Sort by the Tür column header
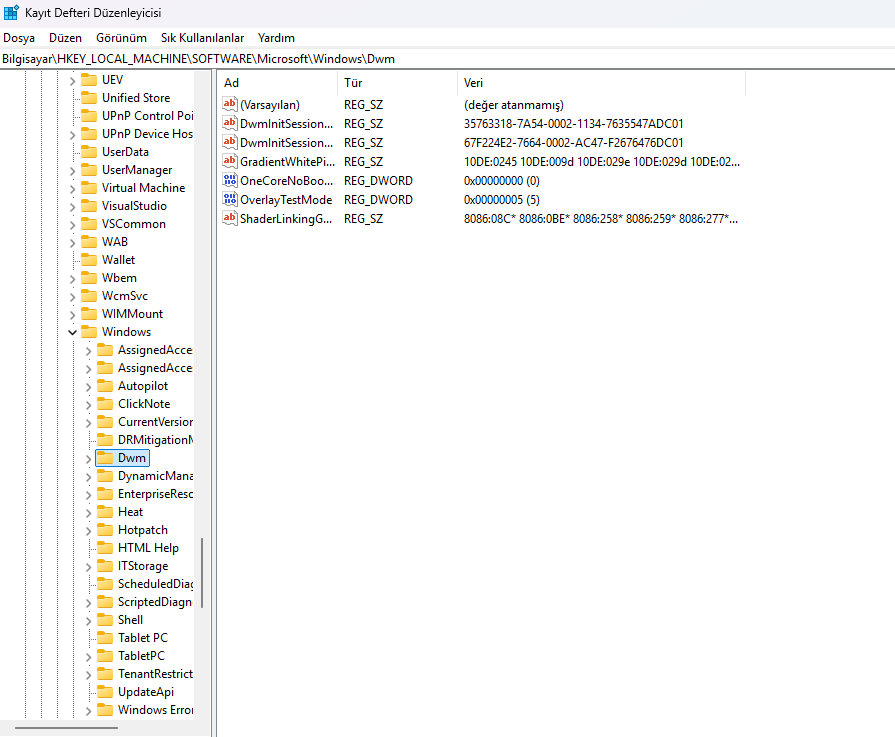Viewport: 895px width, 737px height. click(397, 83)
